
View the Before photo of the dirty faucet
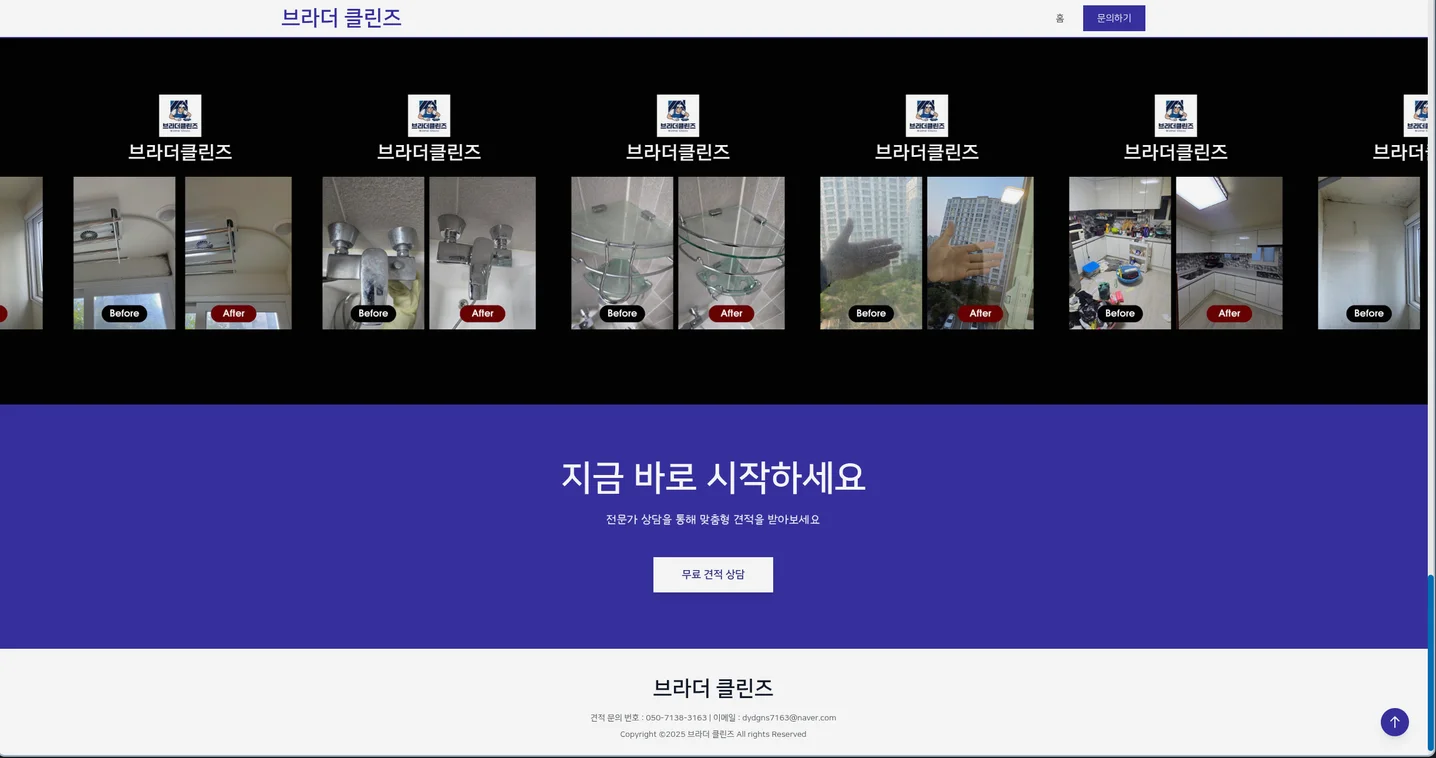372,252
